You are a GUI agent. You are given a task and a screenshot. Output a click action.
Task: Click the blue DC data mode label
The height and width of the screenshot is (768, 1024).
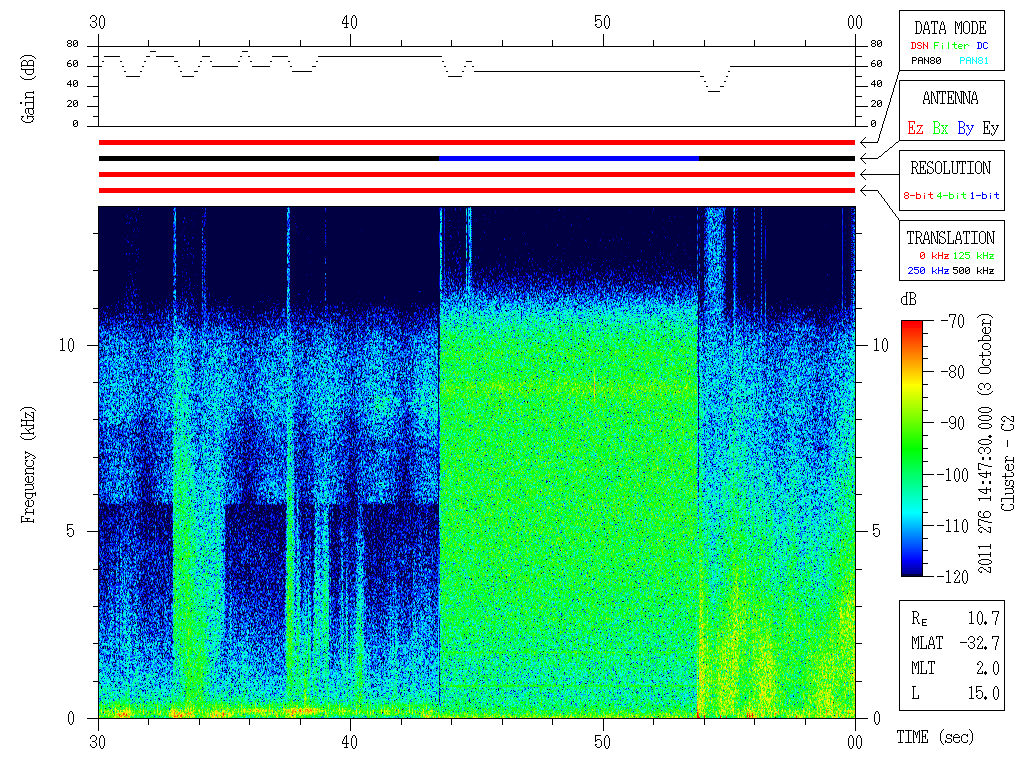click(982, 46)
